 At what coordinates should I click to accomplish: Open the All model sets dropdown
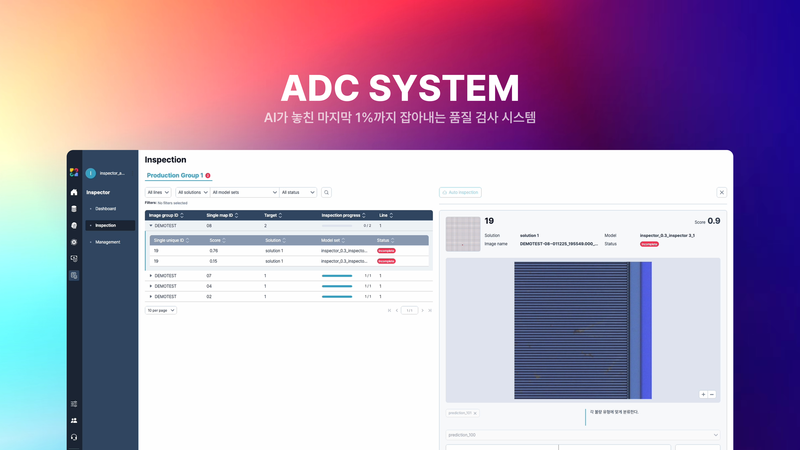tap(243, 192)
